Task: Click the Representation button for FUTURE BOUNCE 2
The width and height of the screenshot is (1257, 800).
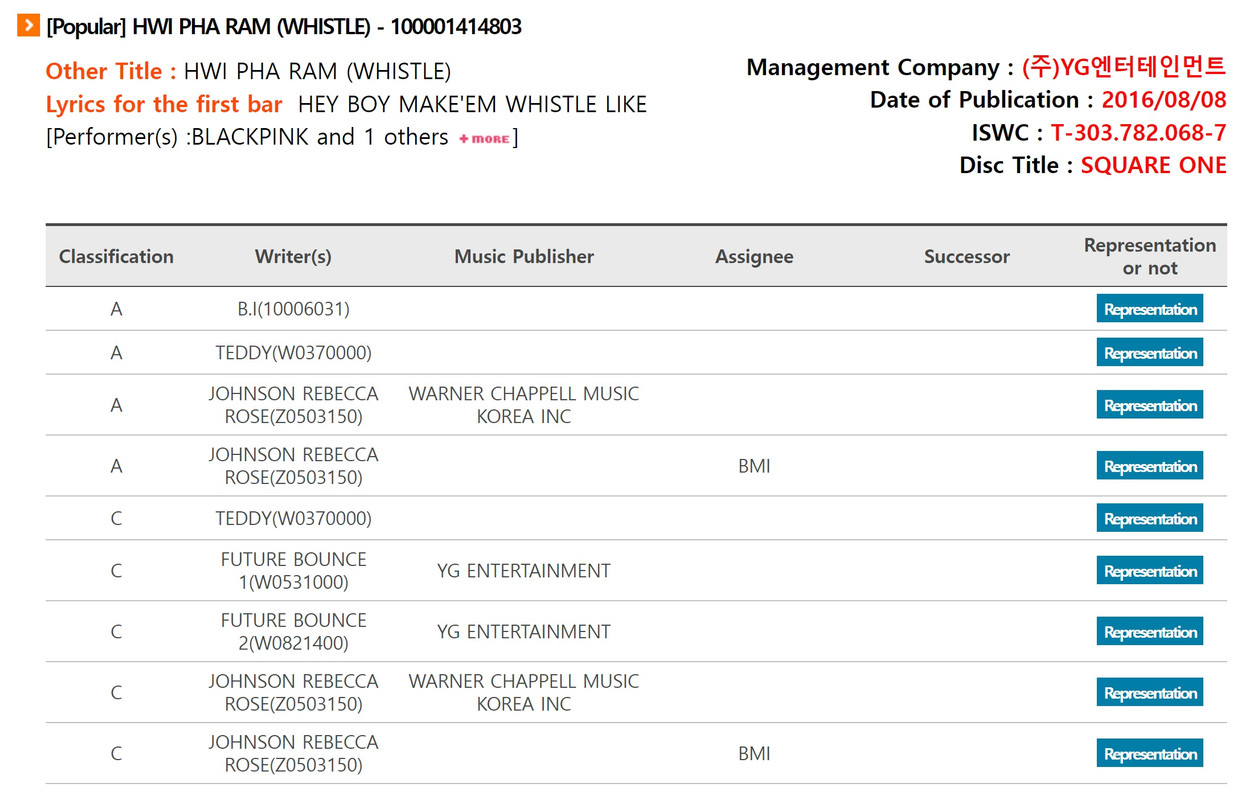Action: point(1149,632)
